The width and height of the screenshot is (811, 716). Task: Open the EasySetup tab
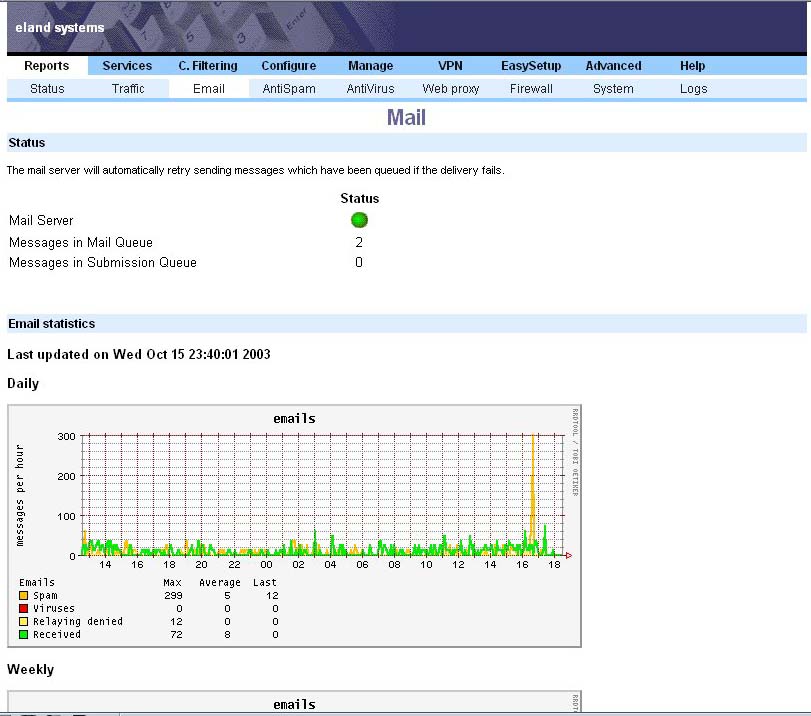[x=531, y=66]
